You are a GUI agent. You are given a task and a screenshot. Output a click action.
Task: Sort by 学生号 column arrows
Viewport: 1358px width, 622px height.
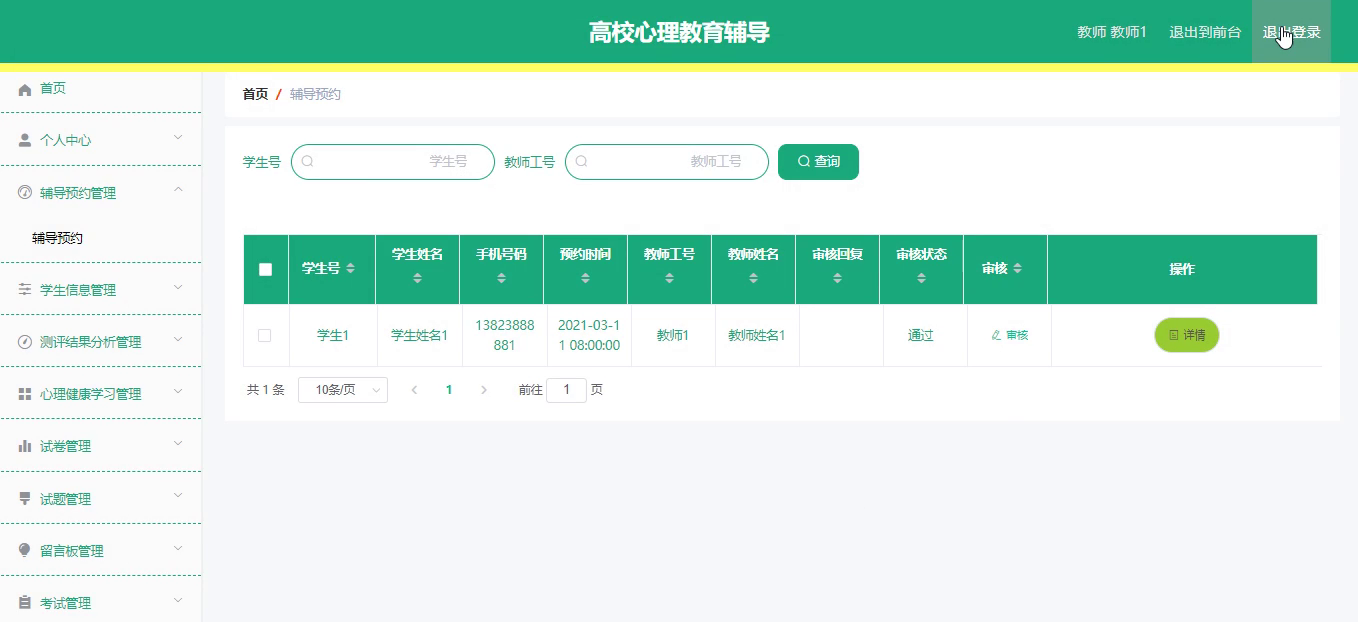tap(350, 269)
